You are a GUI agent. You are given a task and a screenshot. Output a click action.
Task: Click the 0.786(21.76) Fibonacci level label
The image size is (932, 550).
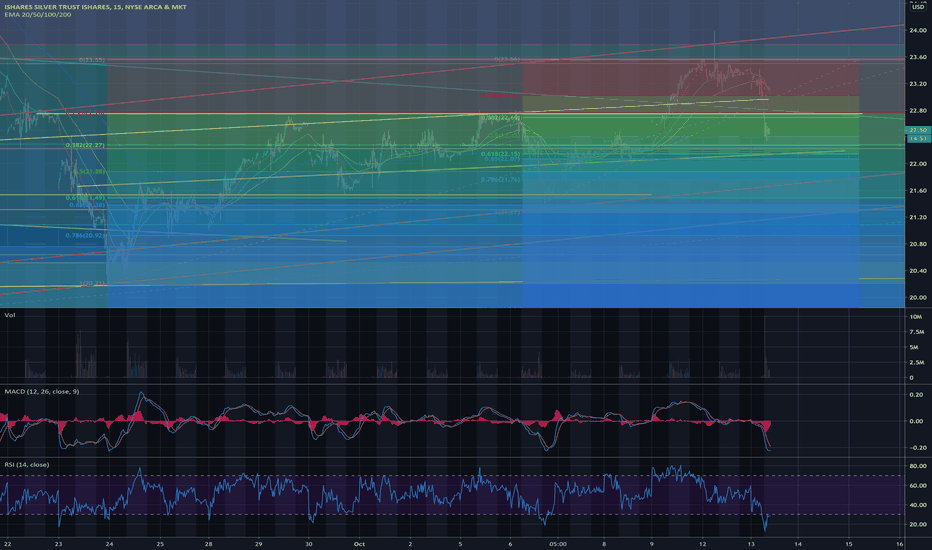pos(500,179)
